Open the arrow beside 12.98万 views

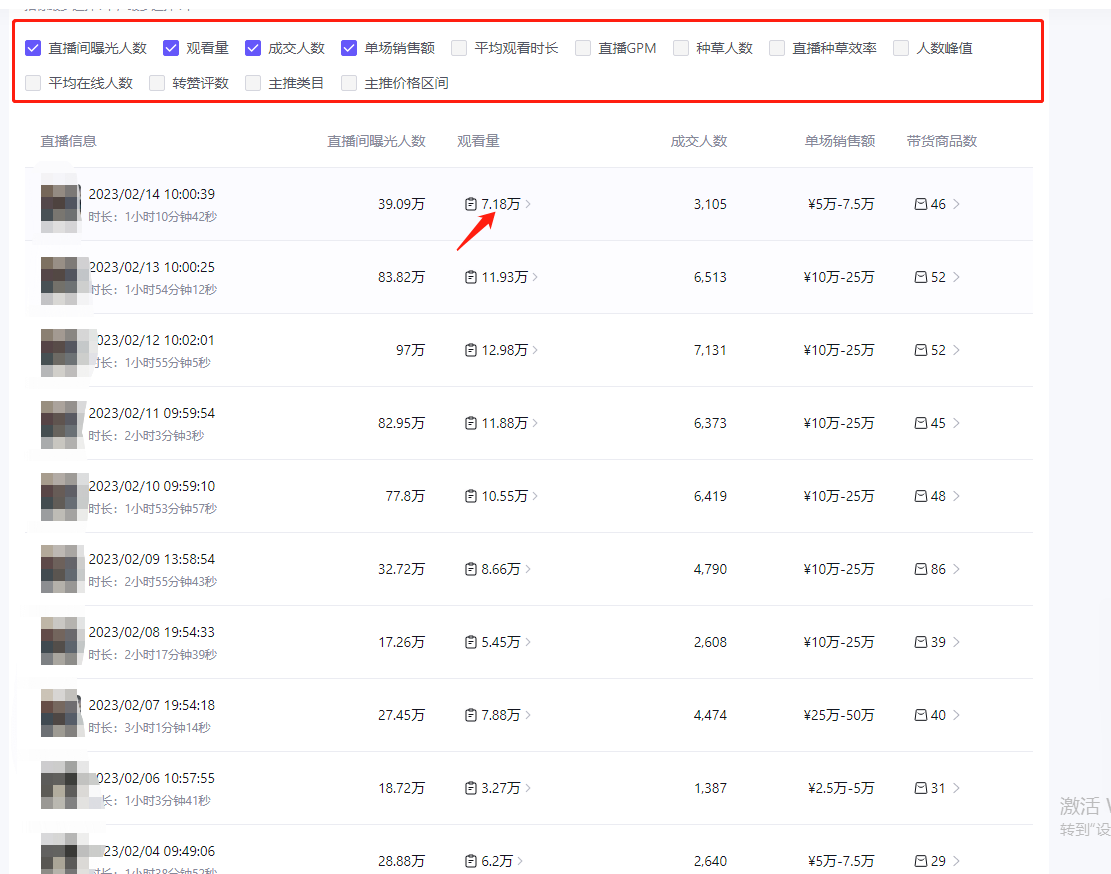click(x=535, y=350)
